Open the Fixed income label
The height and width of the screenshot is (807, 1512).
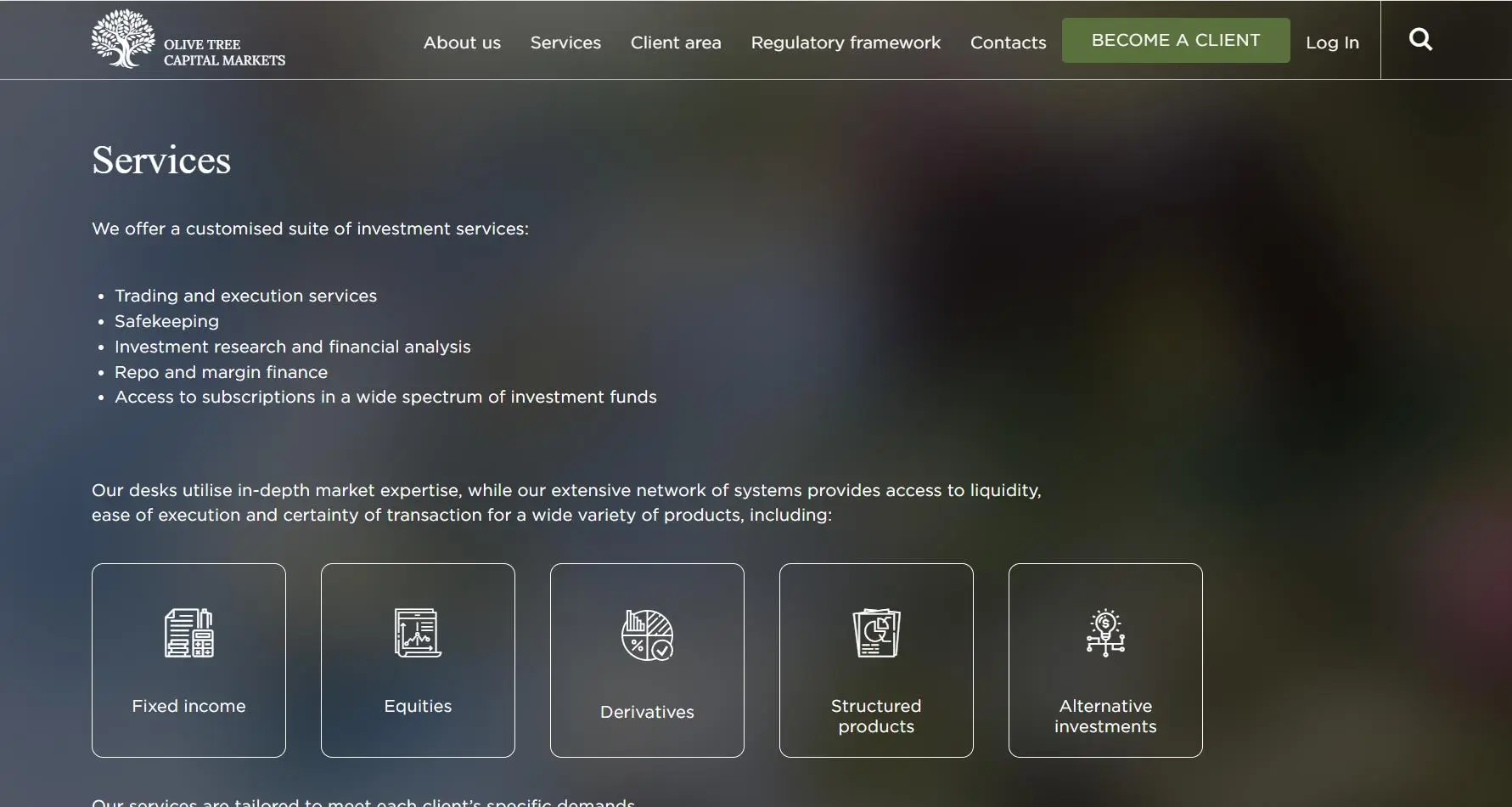(x=188, y=706)
